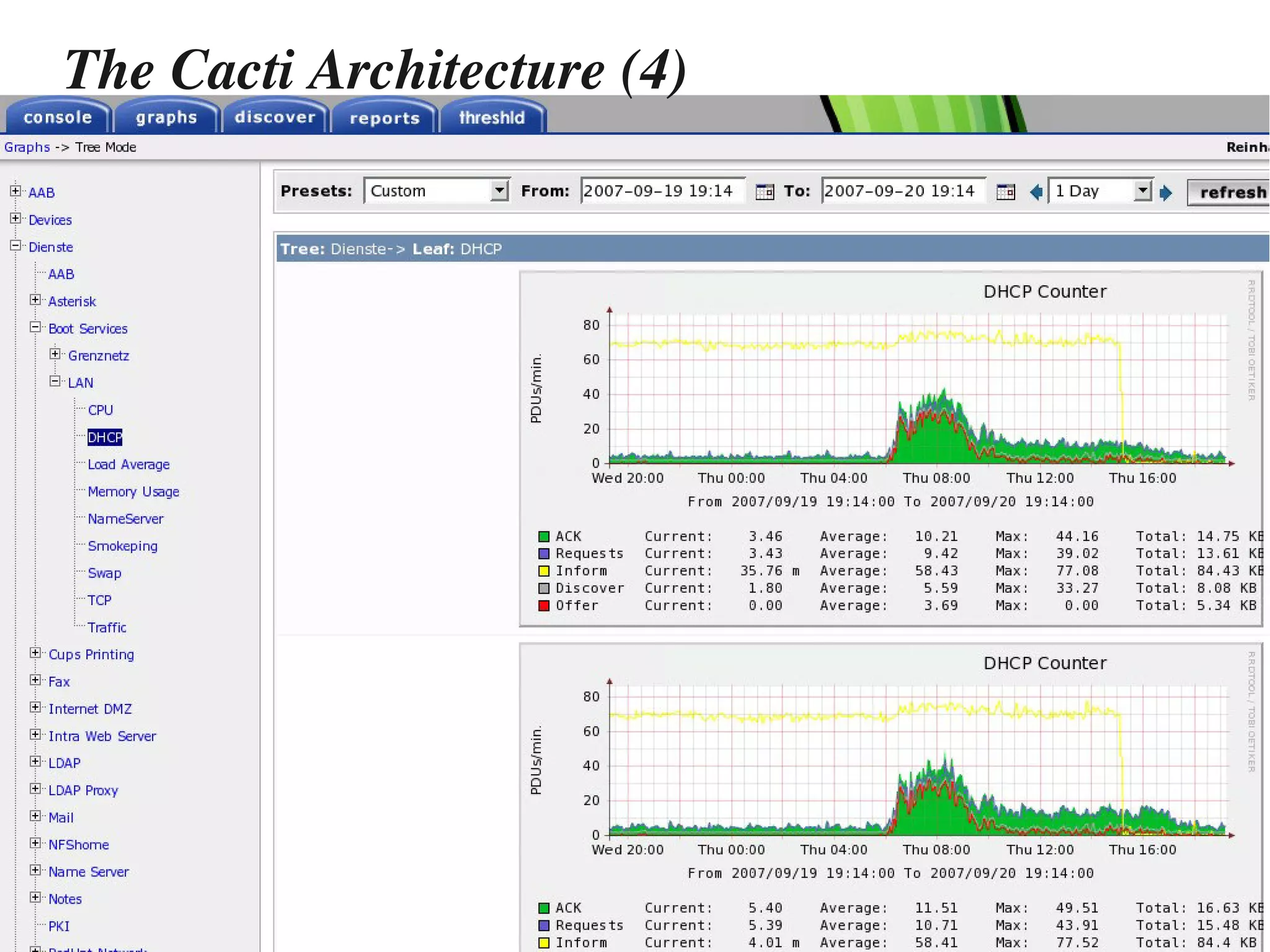Open the TCP leaf
This screenshot has width=1270, height=952.
pos(99,600)
